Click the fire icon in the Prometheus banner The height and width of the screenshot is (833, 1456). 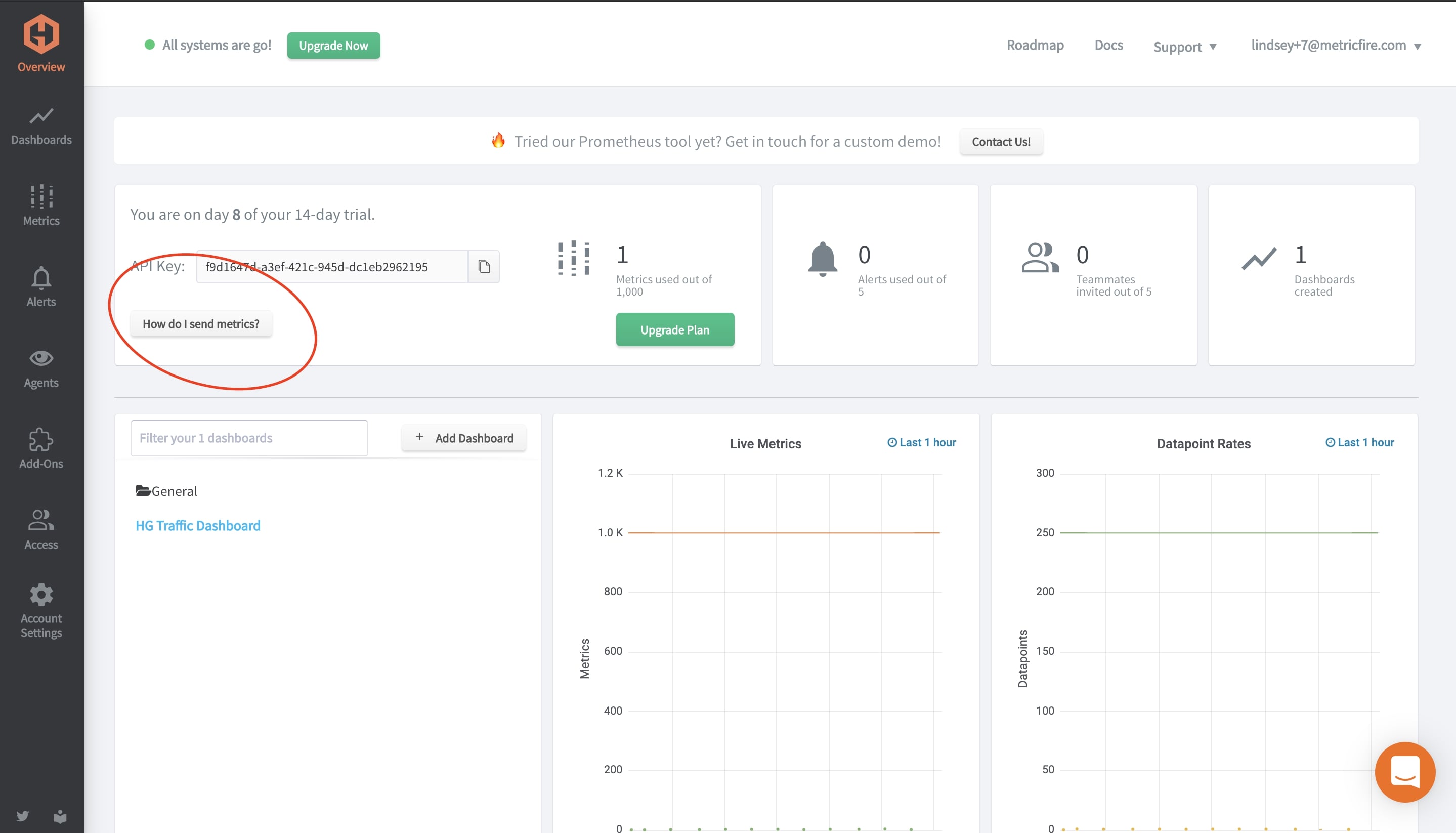coord(498,140)
